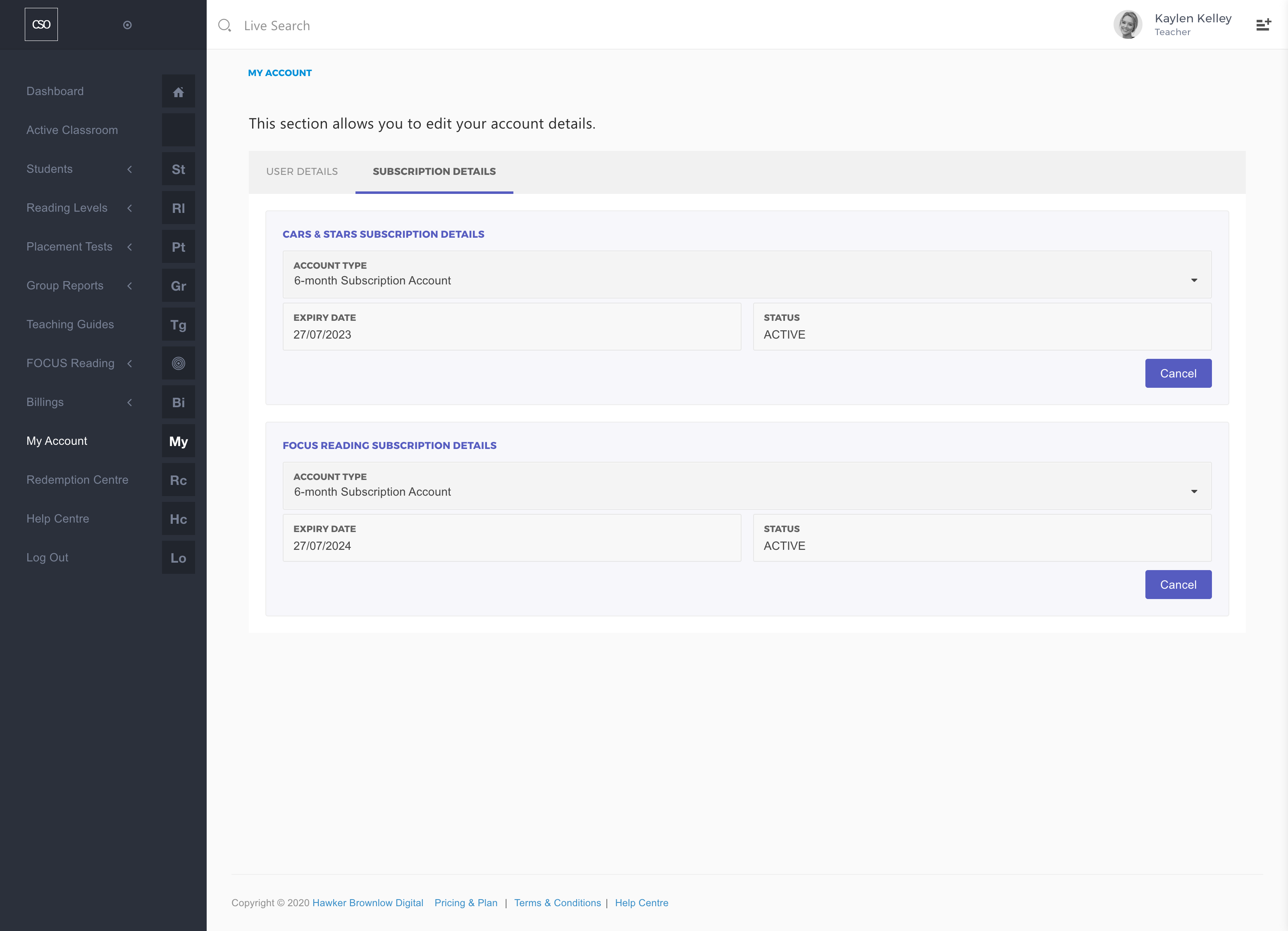Choose Log Out from sidebar
This screenshot has height=931, width=1288.
tap(47, 558)
